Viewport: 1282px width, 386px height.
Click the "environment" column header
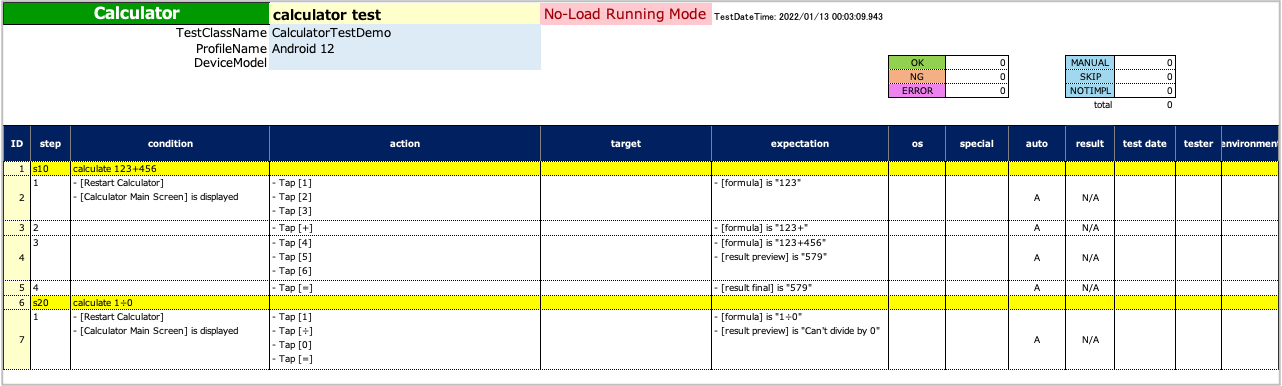point(1250,144)
